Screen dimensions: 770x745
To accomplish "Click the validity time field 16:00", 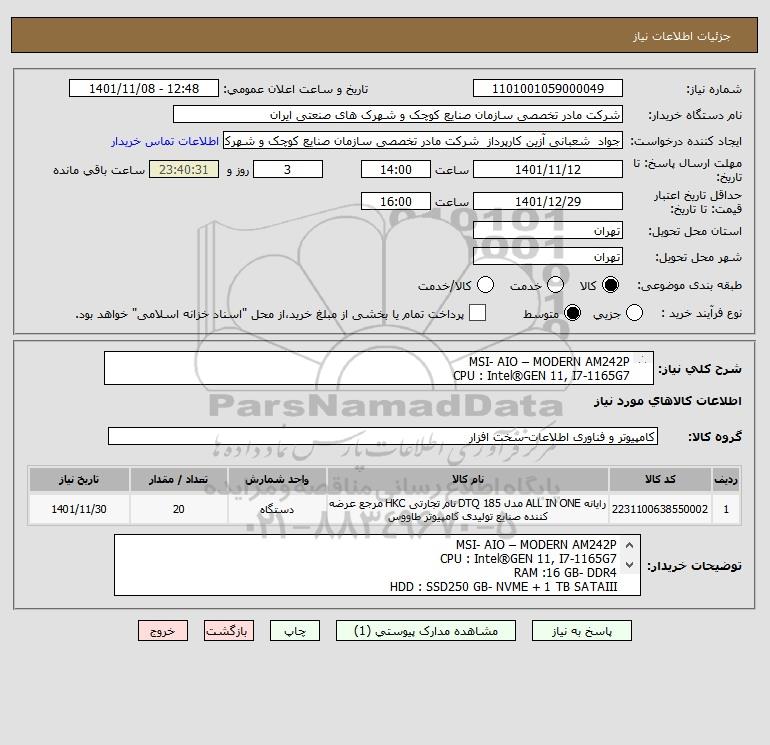I will coord(396,201).
